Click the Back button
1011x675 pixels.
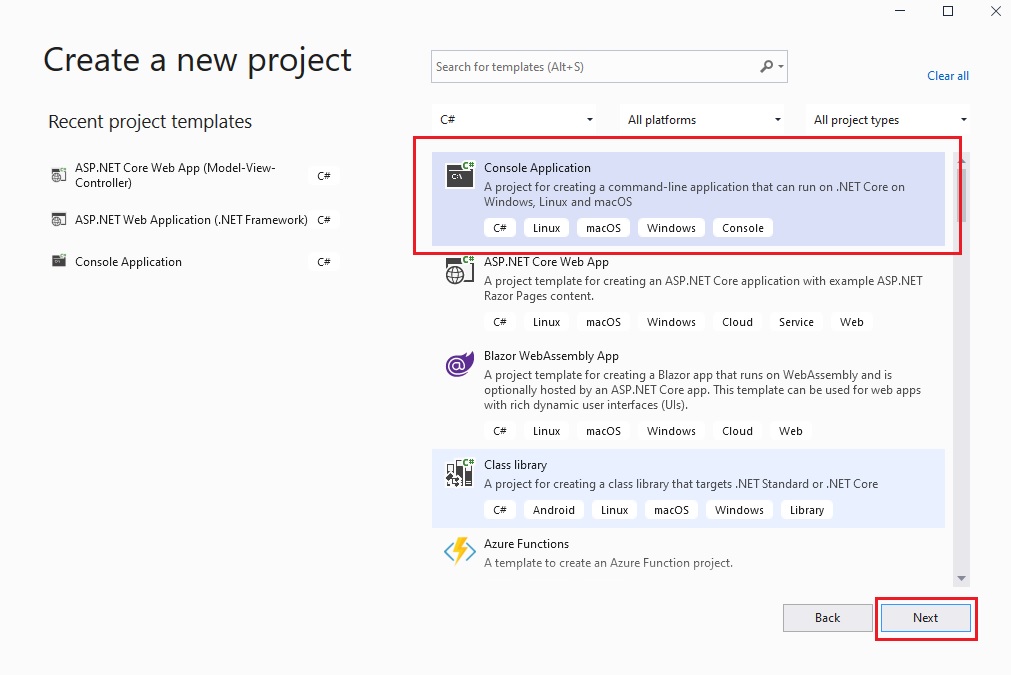(x=827, y=618)
